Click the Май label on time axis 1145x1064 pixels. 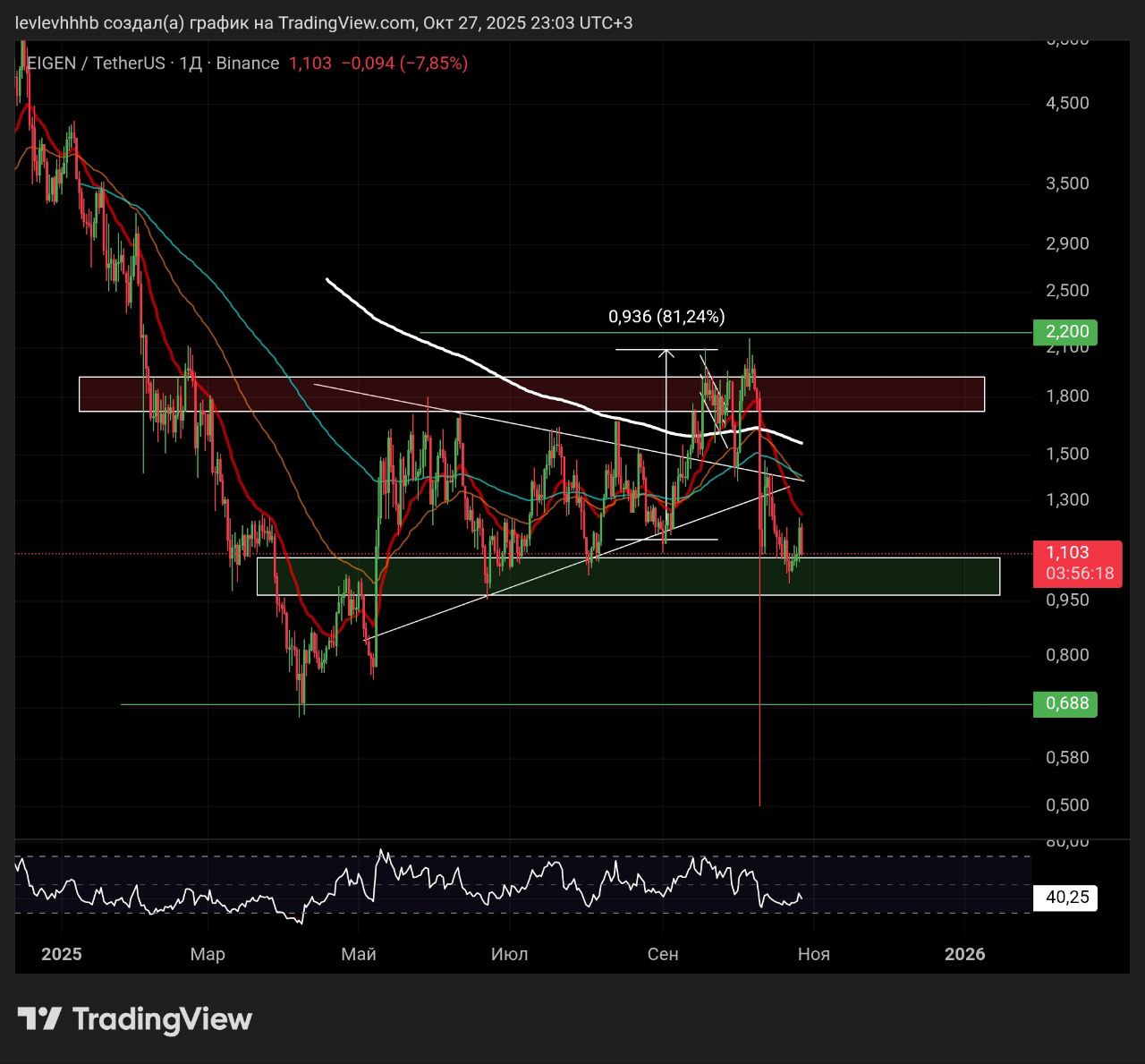[359, 954]
